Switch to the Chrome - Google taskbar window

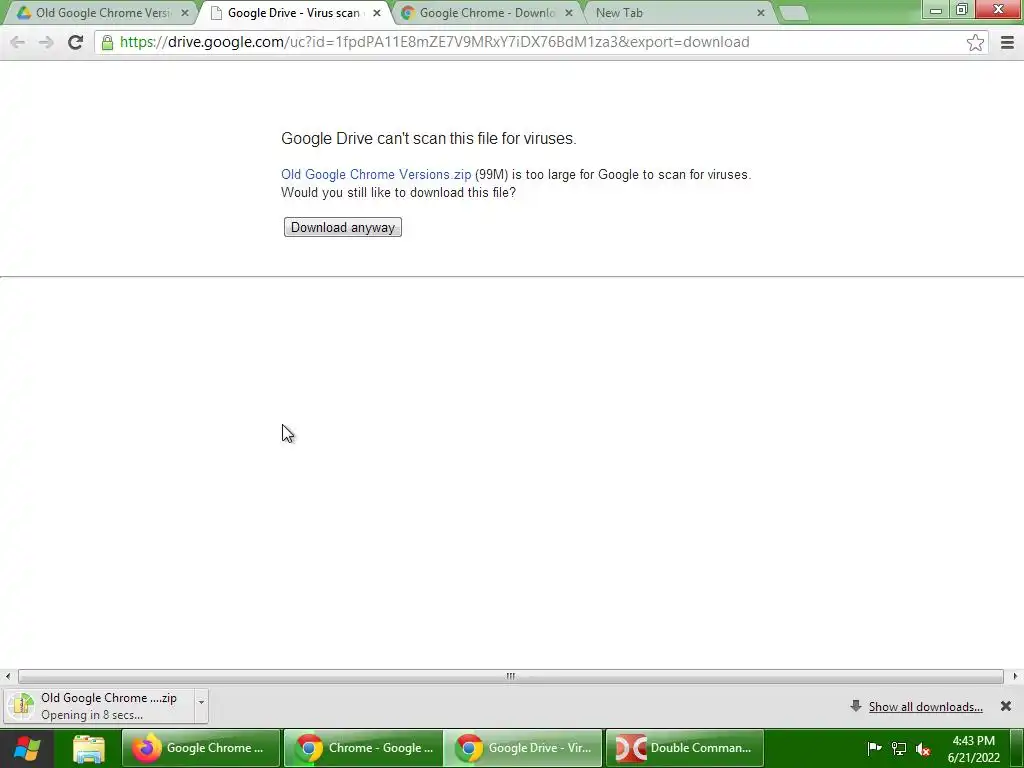click(x=364, y=748)
